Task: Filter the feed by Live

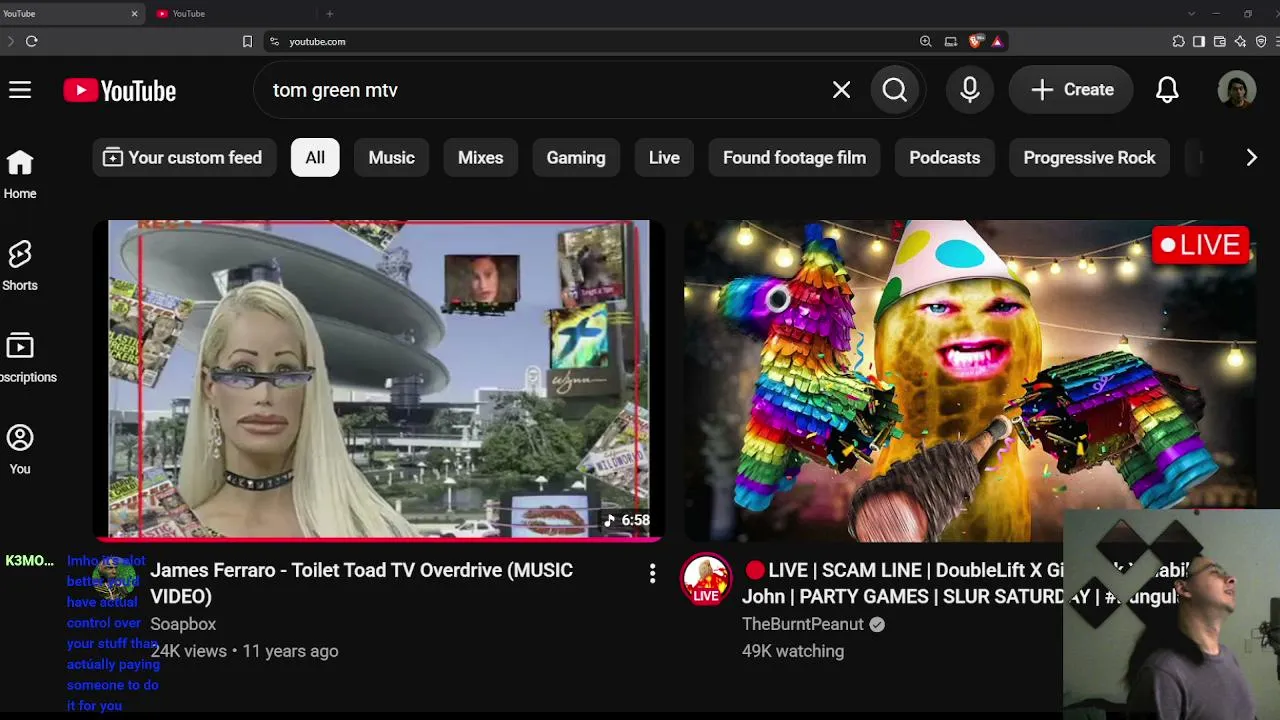Action: pos(664,157)
